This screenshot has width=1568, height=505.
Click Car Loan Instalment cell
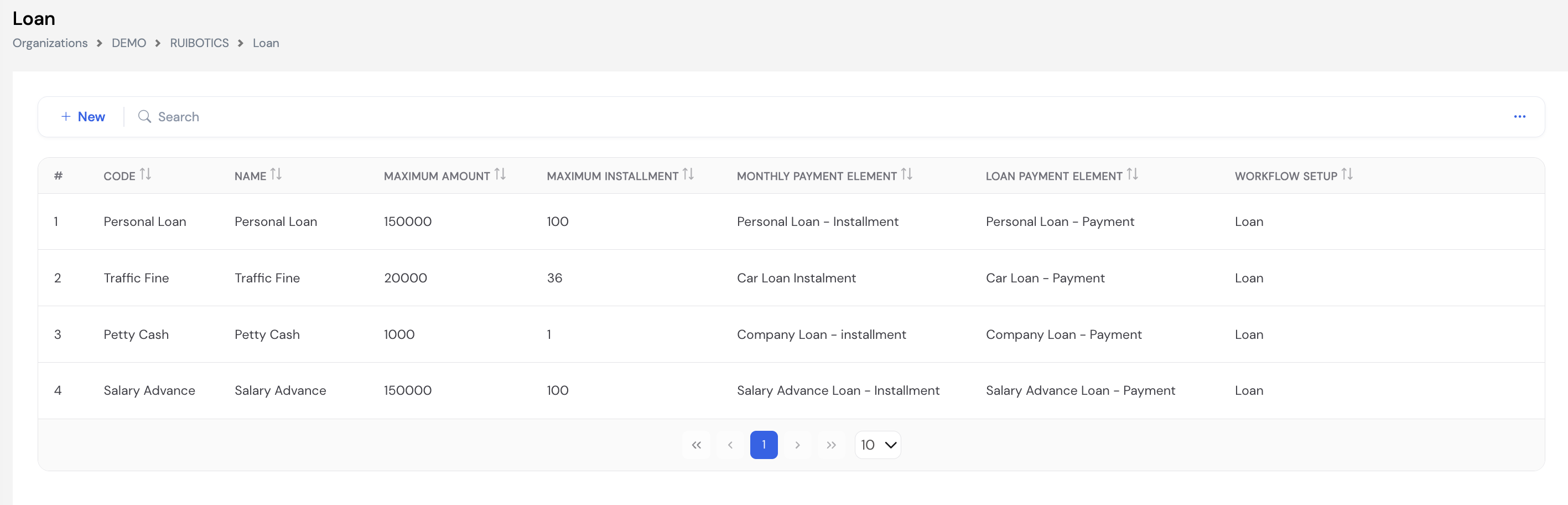796,278
